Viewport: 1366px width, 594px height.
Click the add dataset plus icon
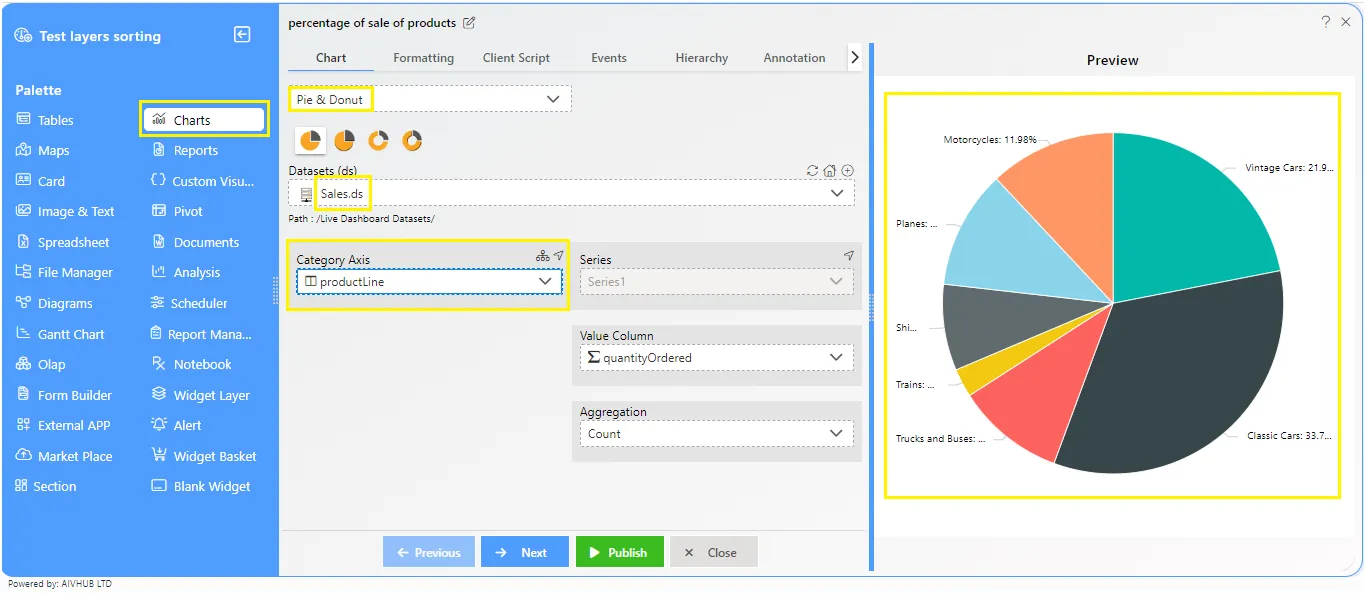click(847, 171)
